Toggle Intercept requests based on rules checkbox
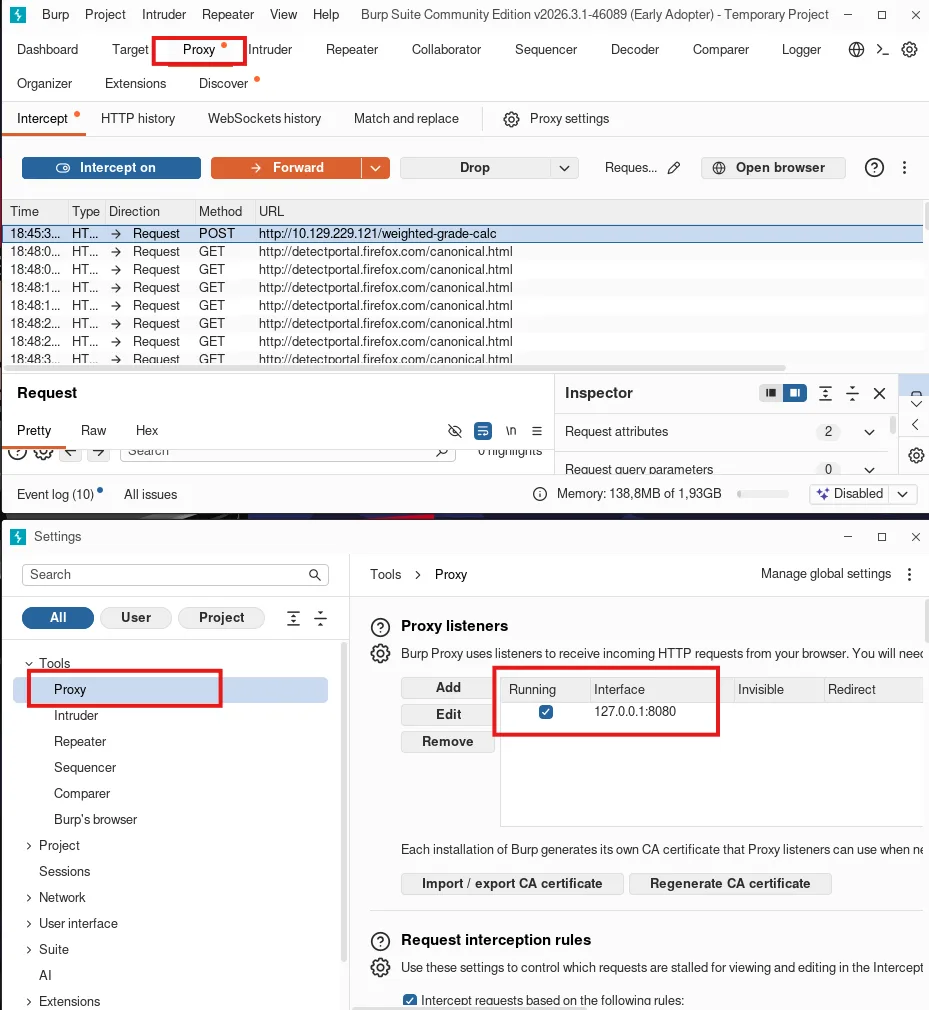The image size is (929, 1010). pos(409,1000)
